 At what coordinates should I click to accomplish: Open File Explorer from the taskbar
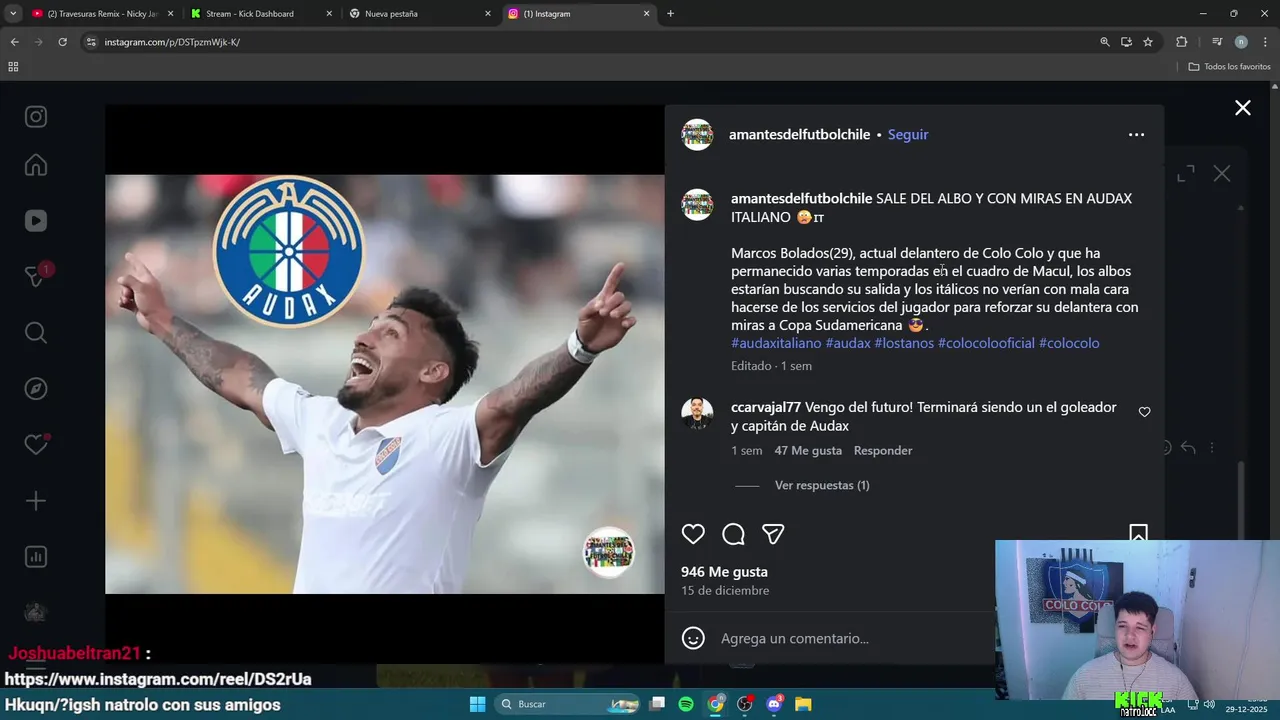pos(803,704)
